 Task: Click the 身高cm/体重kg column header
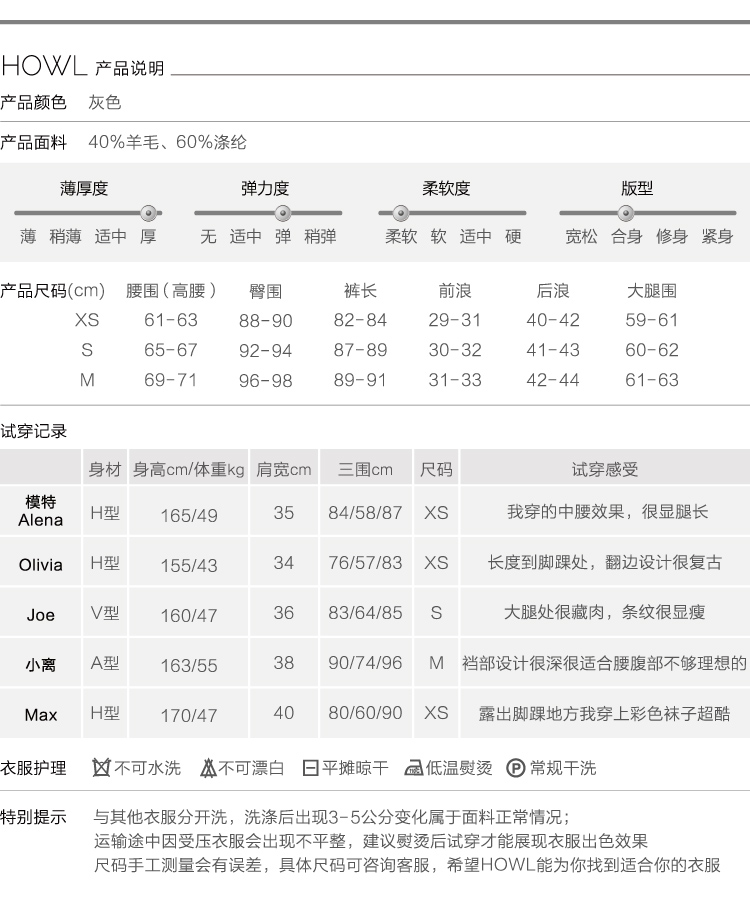click(x=189, y=469)
